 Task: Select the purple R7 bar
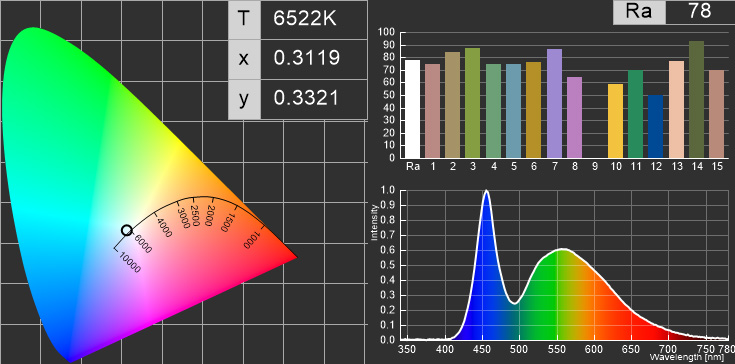(x=555, y=103)
